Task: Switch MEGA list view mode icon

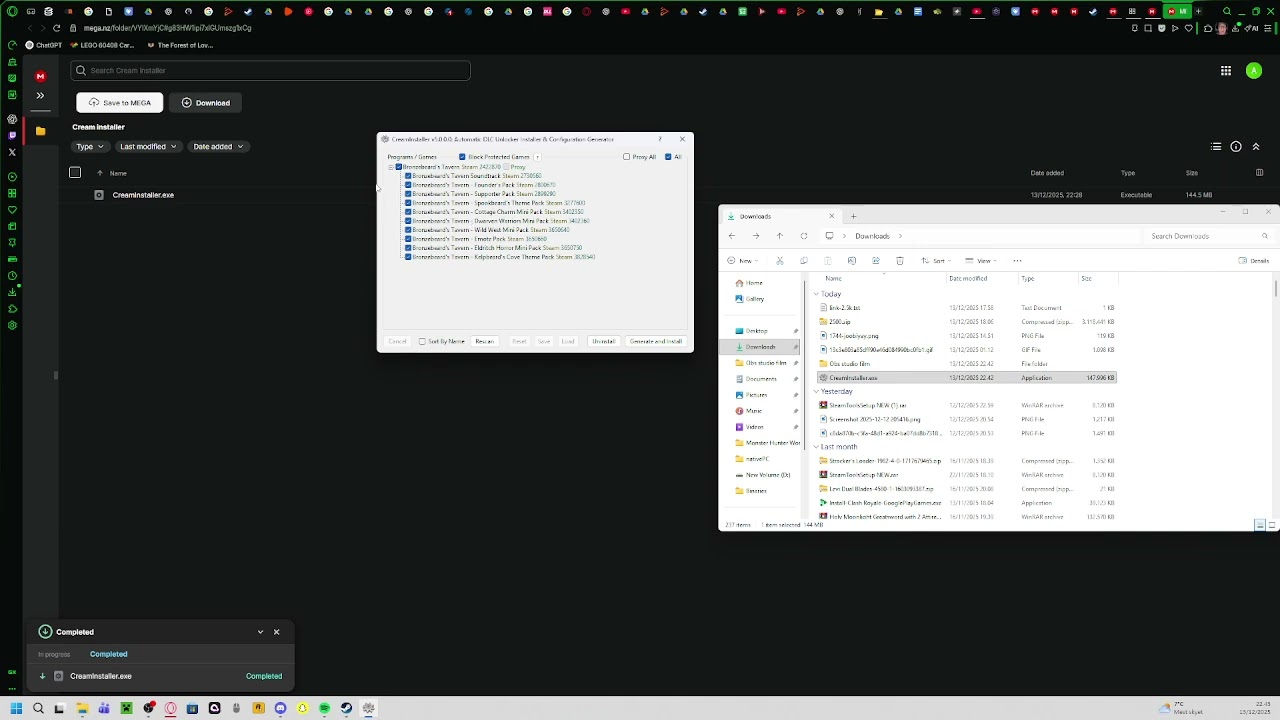Action: click(x=1216, y=147)
